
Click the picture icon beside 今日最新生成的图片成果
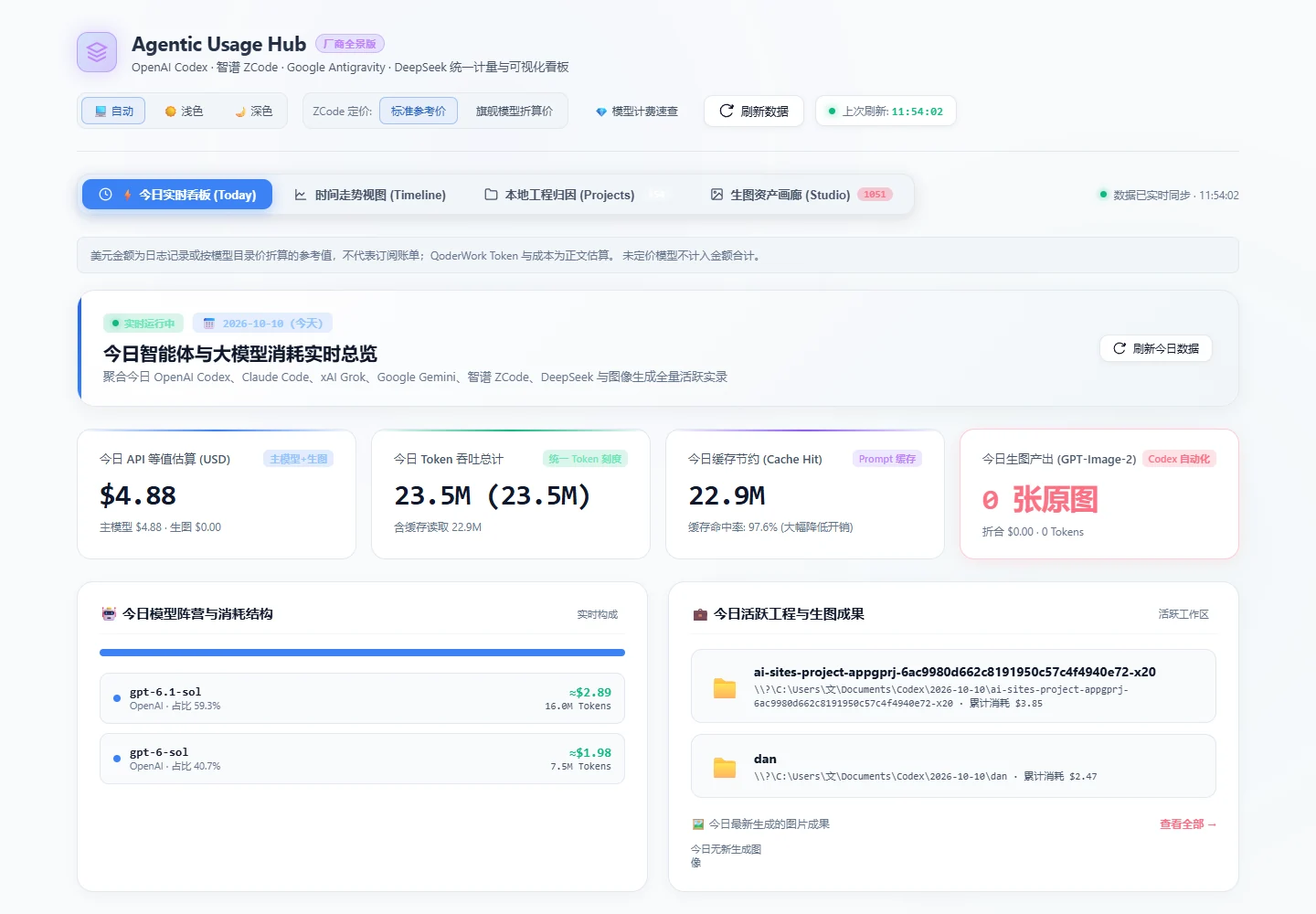coord(698,824)
